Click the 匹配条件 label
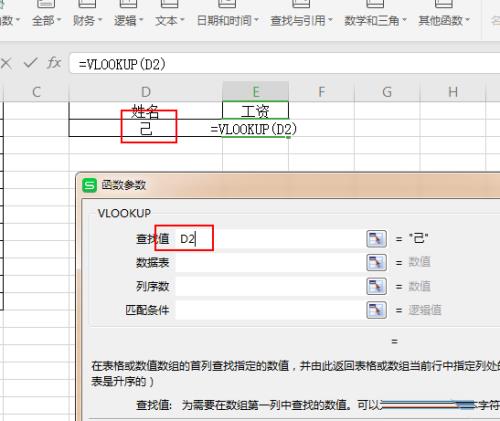Viewport: 500px width, 421px height. [x=147, y=310]
